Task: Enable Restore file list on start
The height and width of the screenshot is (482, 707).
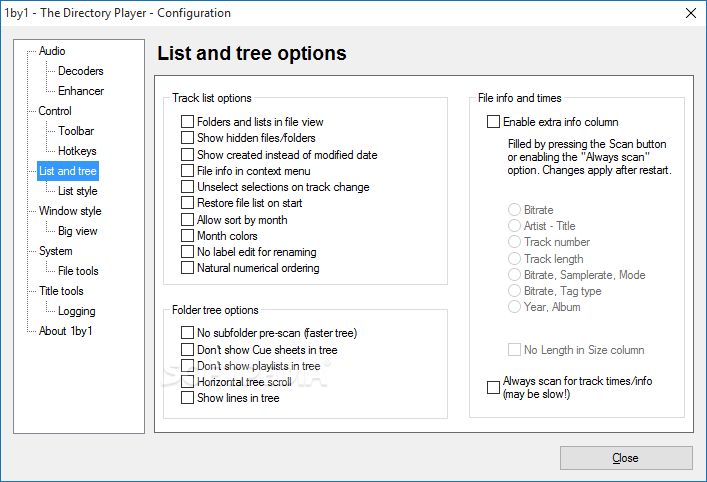Action: pyautogui.click(x=188, y=203)
